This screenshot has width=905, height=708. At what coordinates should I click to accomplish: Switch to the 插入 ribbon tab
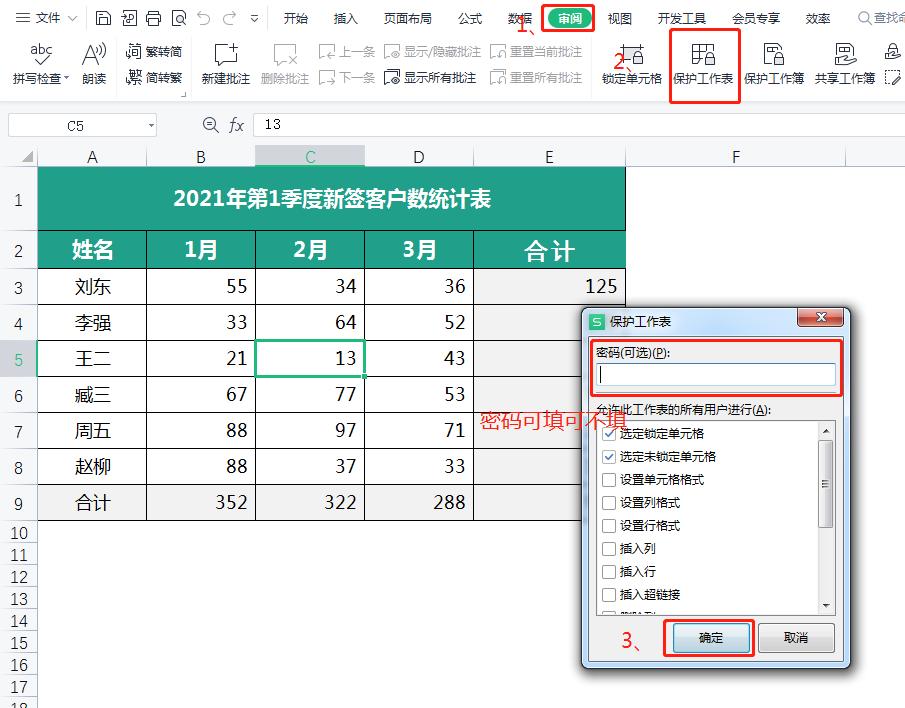pos(346,18)
